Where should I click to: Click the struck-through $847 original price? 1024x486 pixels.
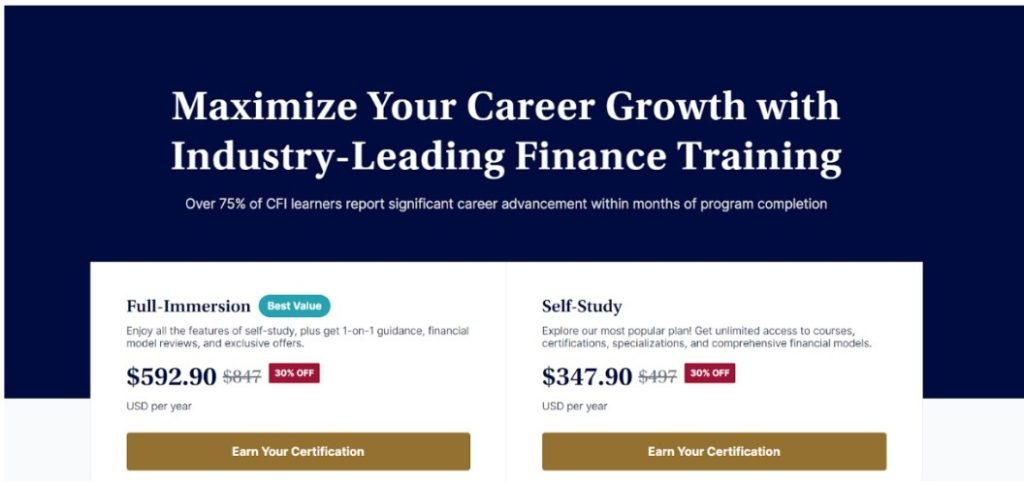(242, 376)
